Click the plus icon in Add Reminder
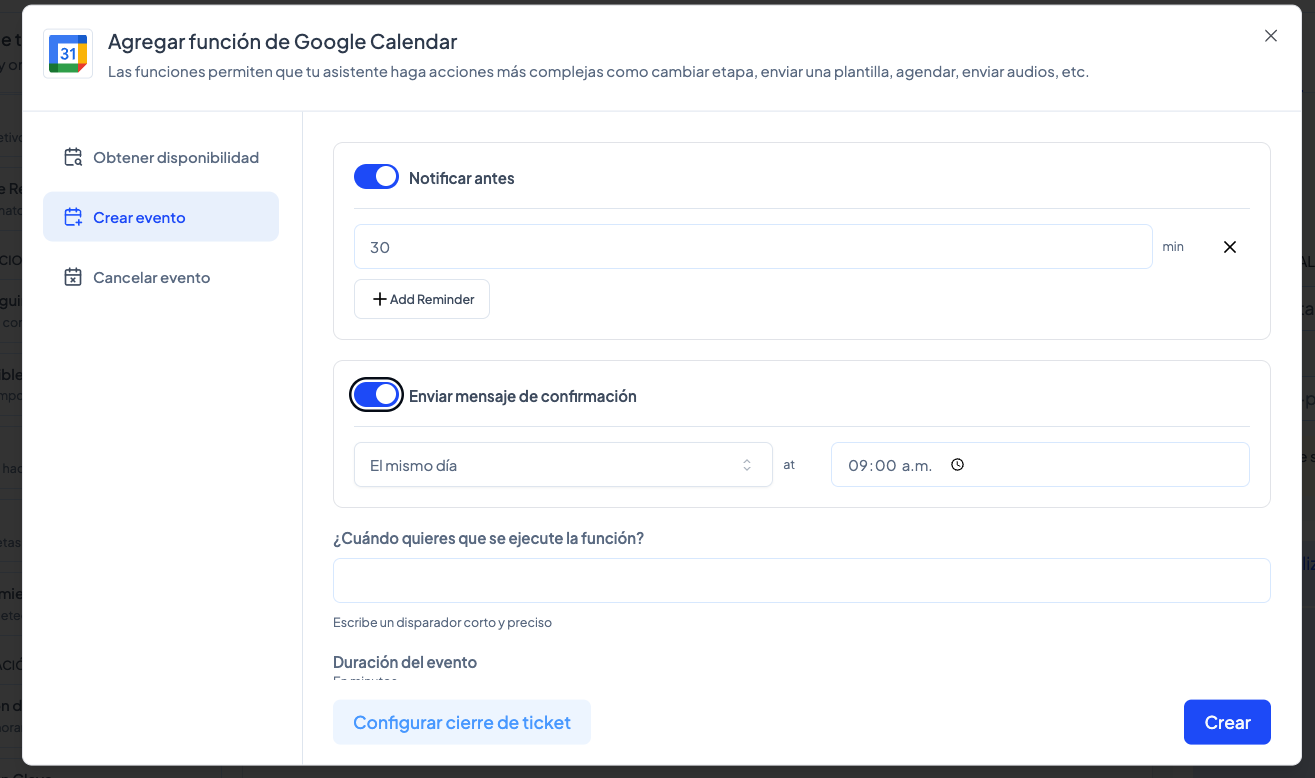1315x778 pixels. point(379,299)
